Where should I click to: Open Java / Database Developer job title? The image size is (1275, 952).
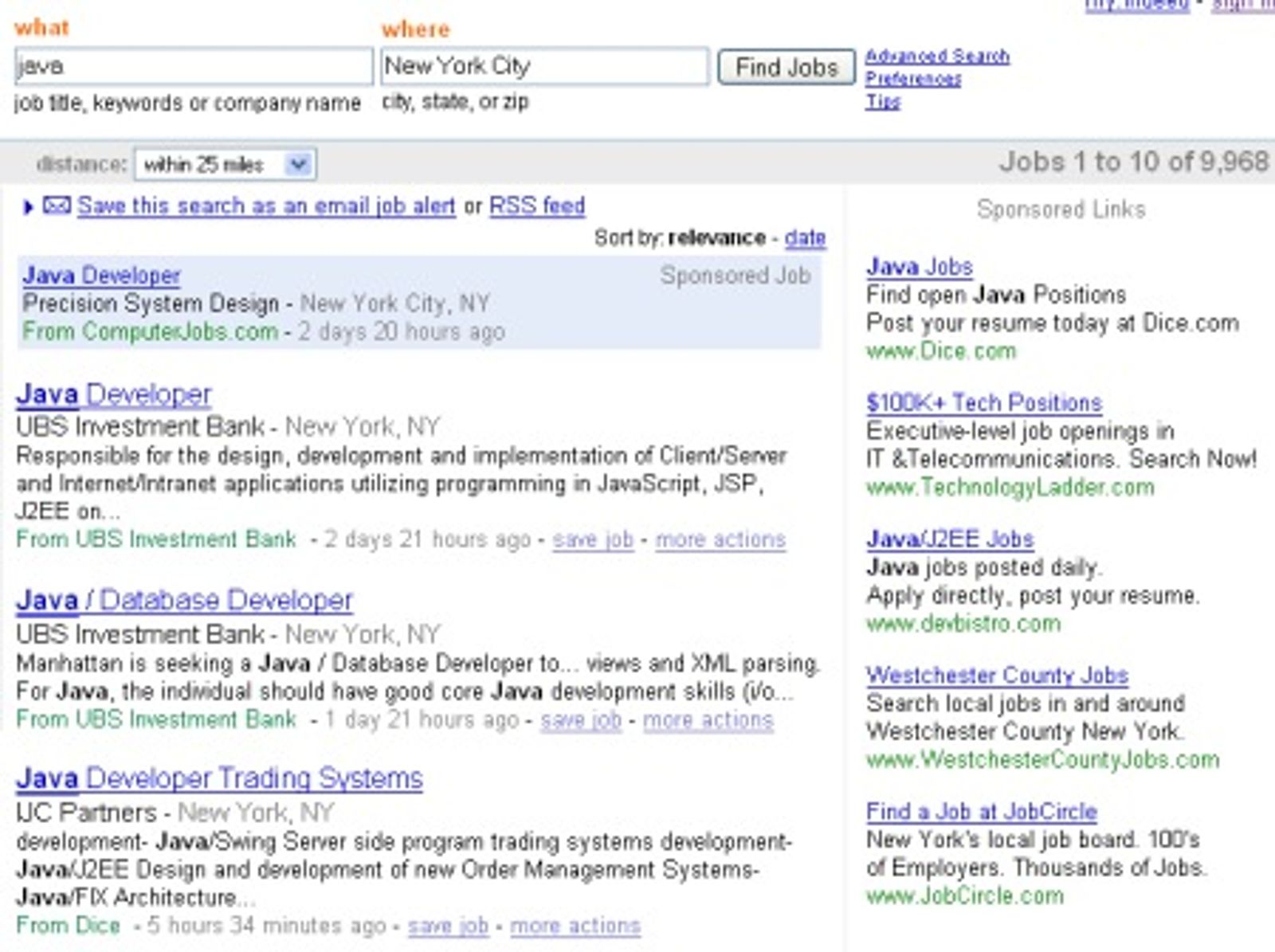[x=184, y=600]
